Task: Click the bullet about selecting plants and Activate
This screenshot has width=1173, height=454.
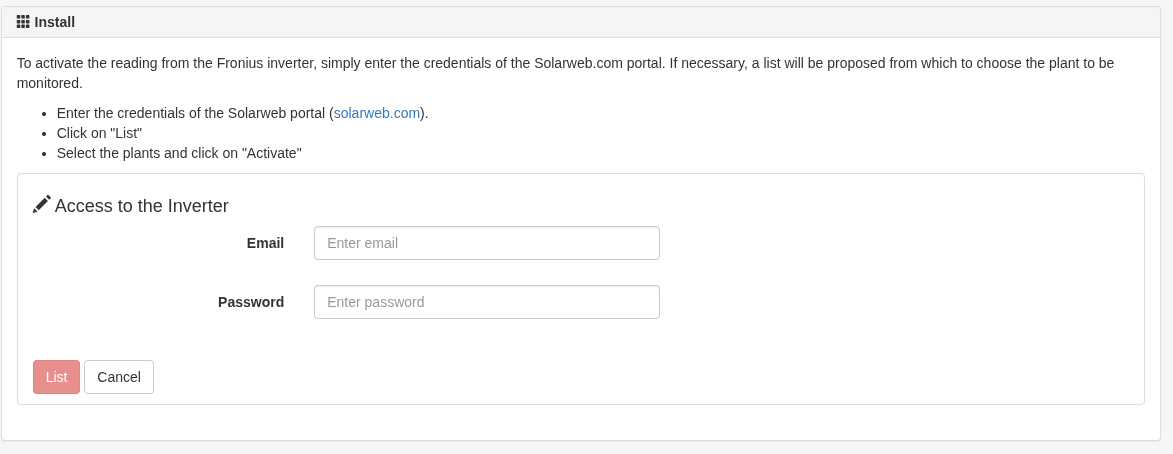Action: [180, 153]
